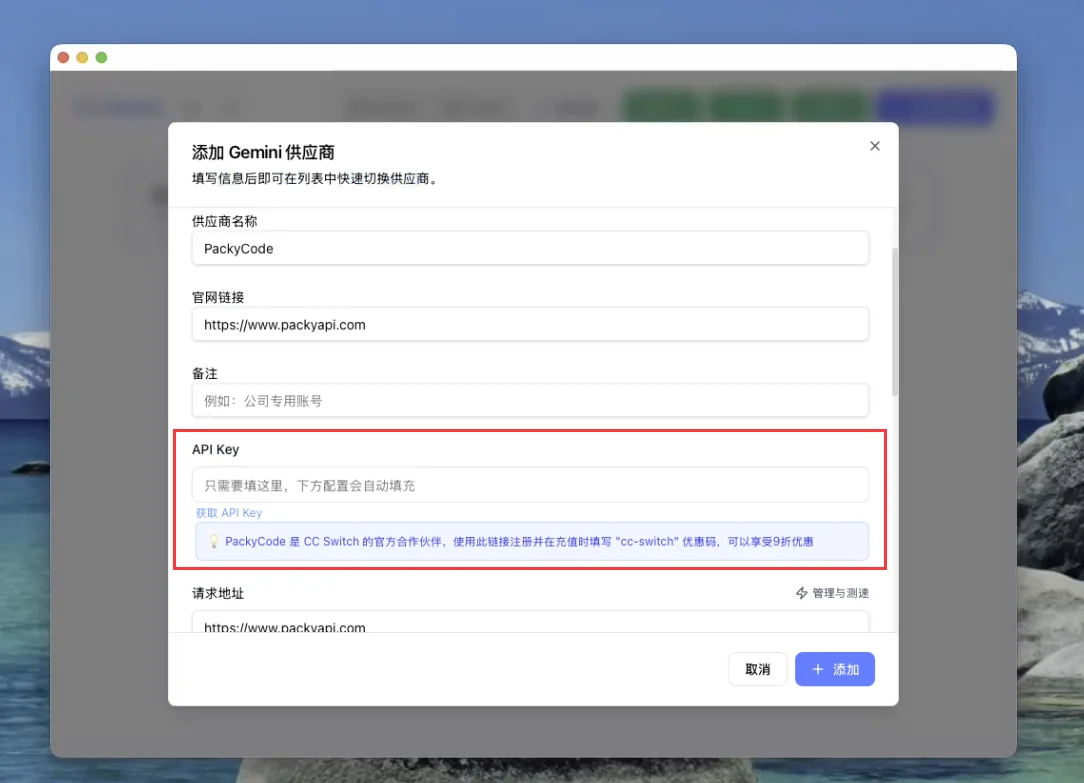The width and height of the screenshot is (1084, 783).
Task: Select the 请求地址 URL field at the bottom
Action: 530,625
